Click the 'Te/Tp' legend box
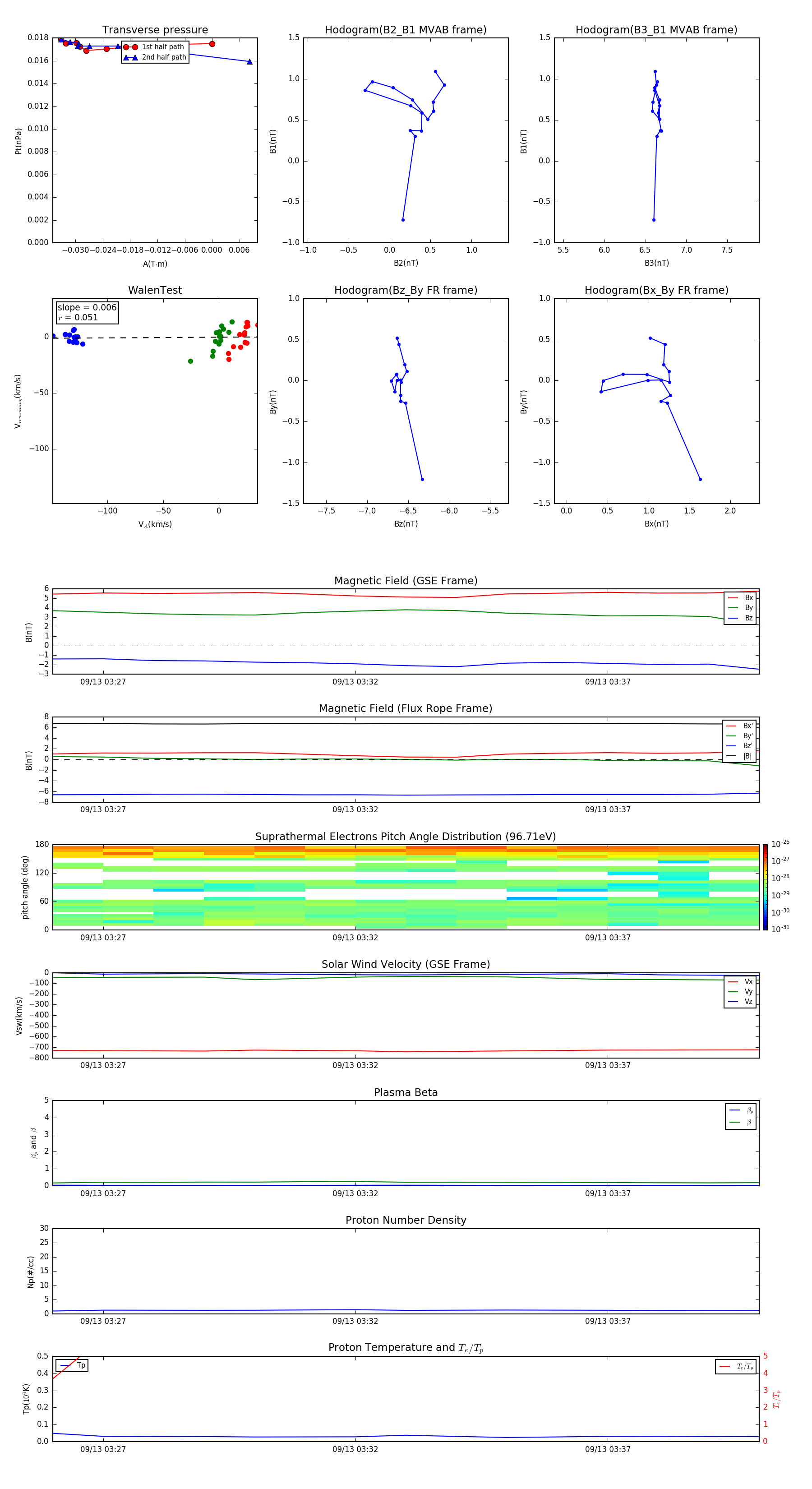812x1489 pixels. 736,1366
